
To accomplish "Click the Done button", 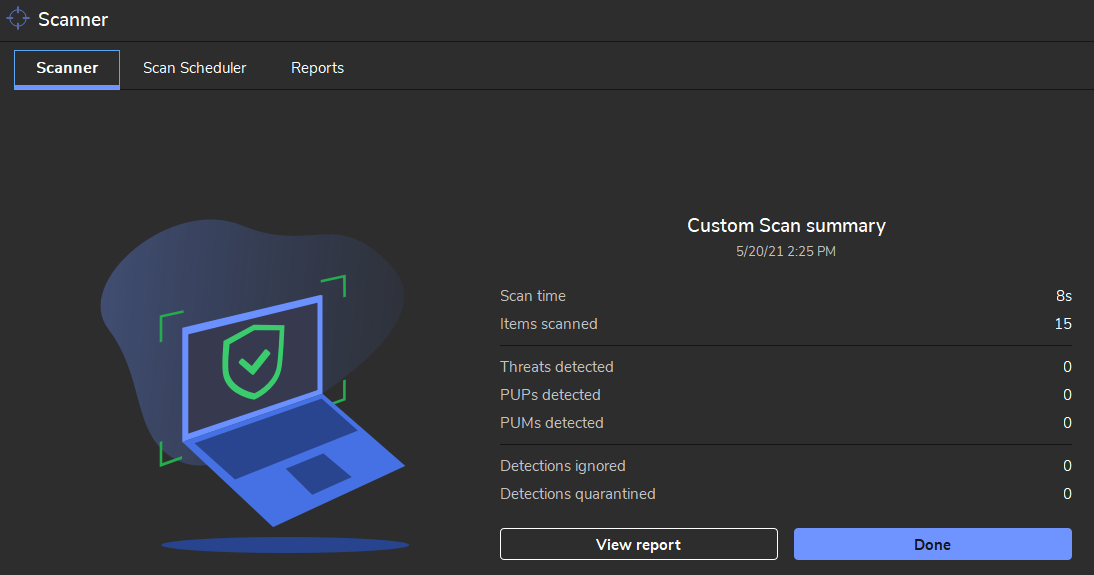I will click(932, 544).
